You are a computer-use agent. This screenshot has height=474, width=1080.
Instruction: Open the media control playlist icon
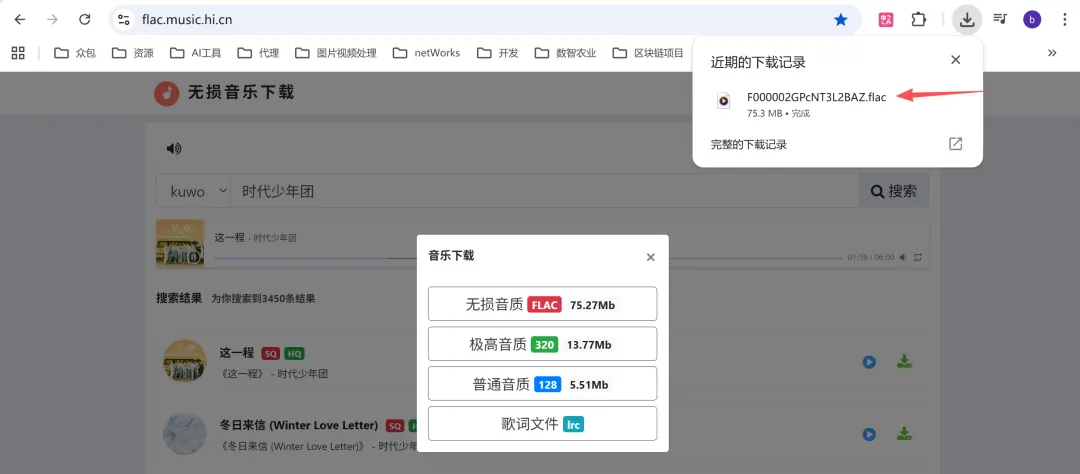[999, 19]
